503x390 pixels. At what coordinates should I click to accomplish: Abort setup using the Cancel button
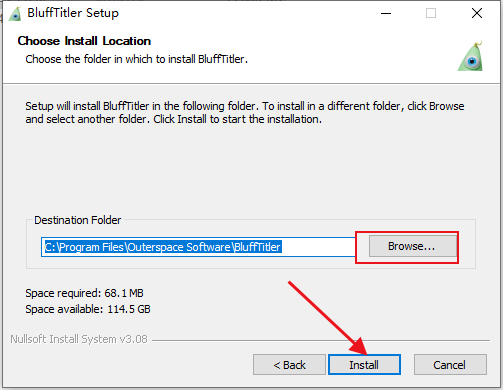(x=450, y=365)
